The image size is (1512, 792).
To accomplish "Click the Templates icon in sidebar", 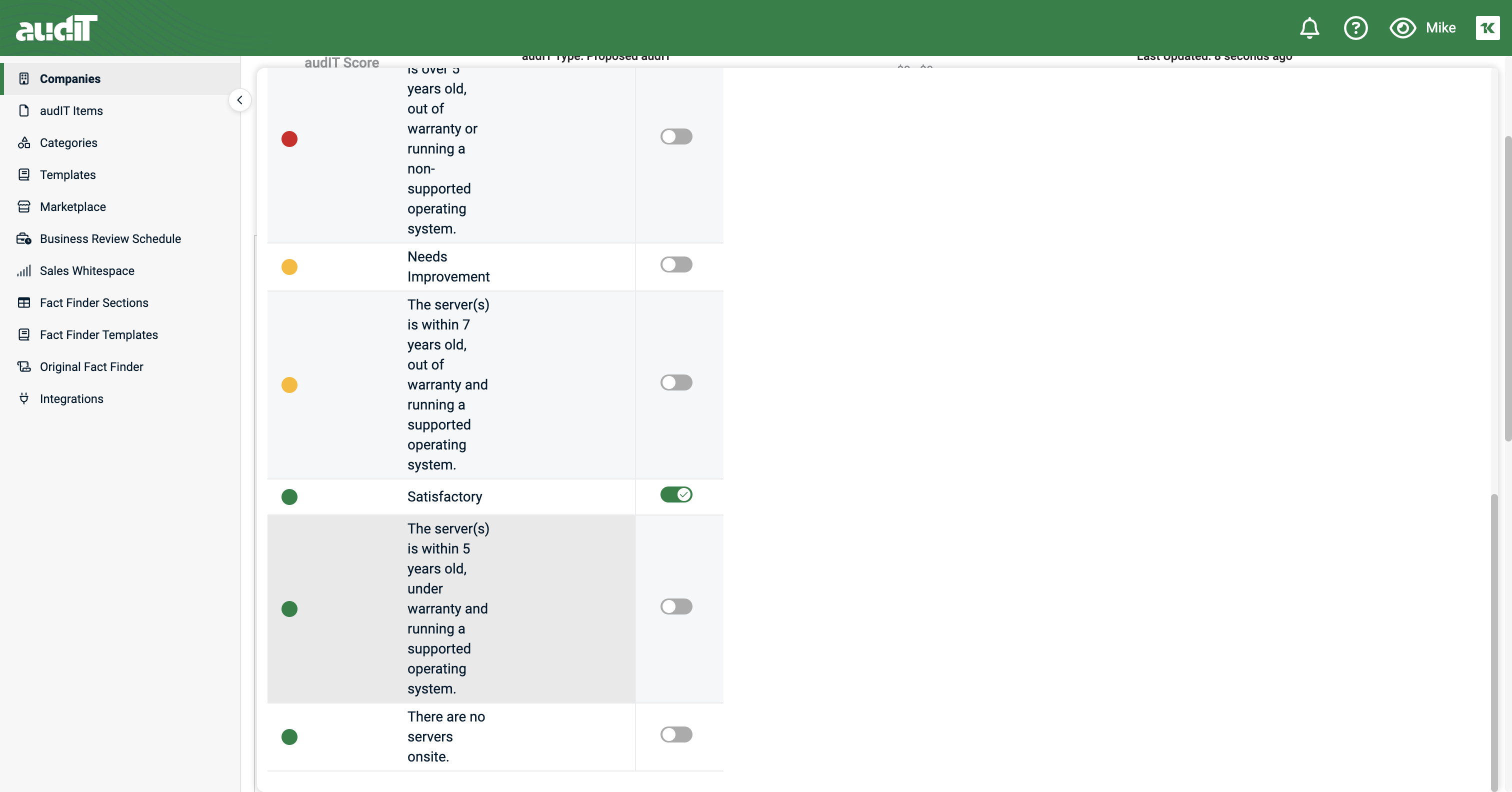I will click(x=24, y=174).
